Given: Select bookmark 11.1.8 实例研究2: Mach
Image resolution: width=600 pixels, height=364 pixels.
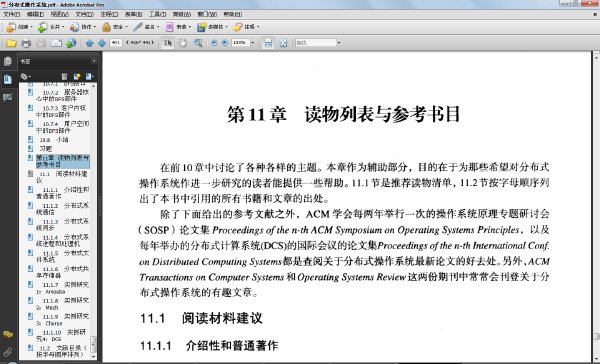Looking at the screenshot, I should point(62,304).
